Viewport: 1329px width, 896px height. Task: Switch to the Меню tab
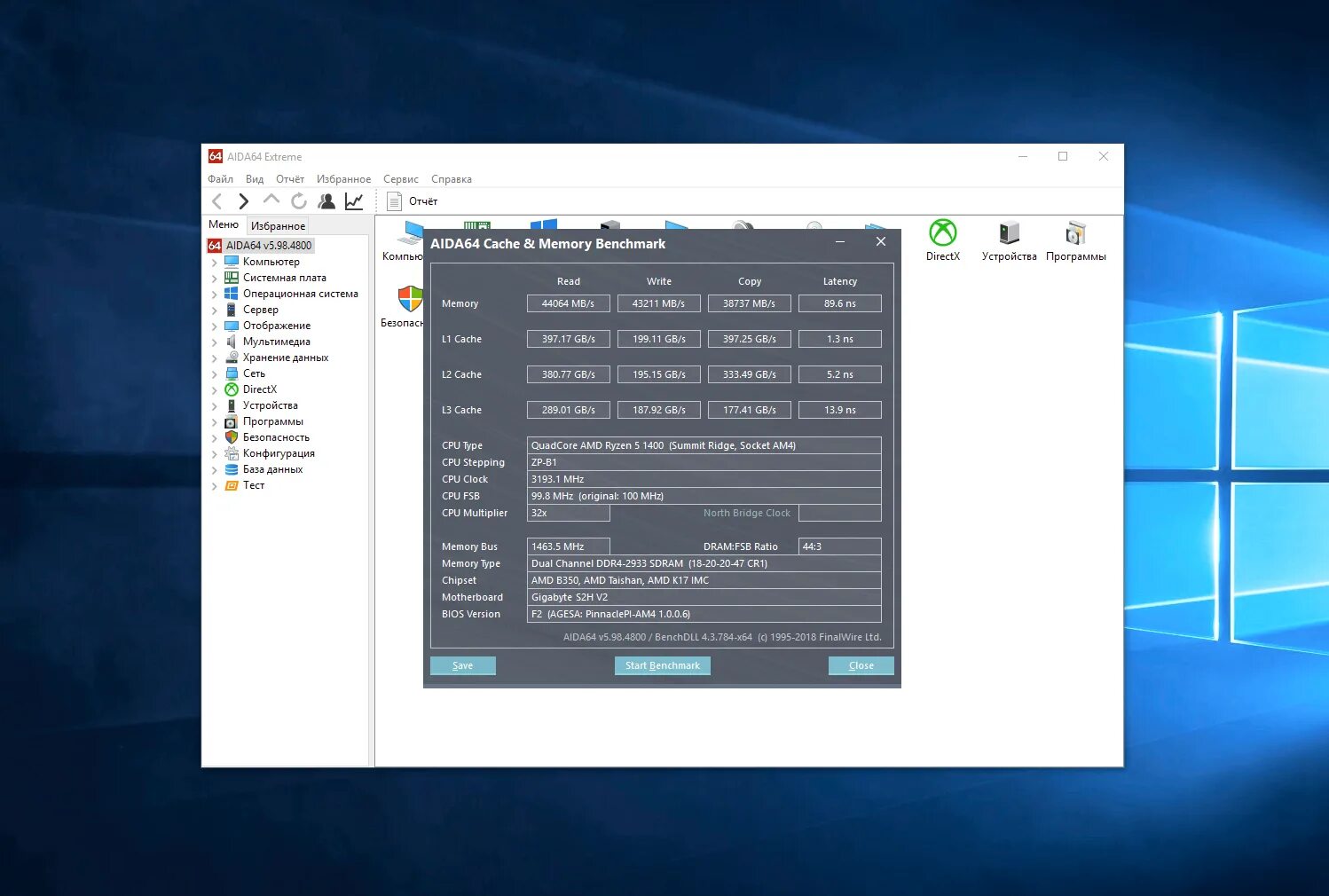(x=224, y=224)
